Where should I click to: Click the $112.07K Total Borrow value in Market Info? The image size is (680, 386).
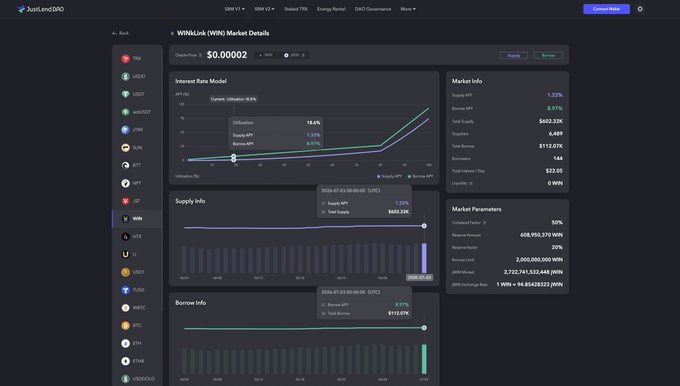click(551, 146)
